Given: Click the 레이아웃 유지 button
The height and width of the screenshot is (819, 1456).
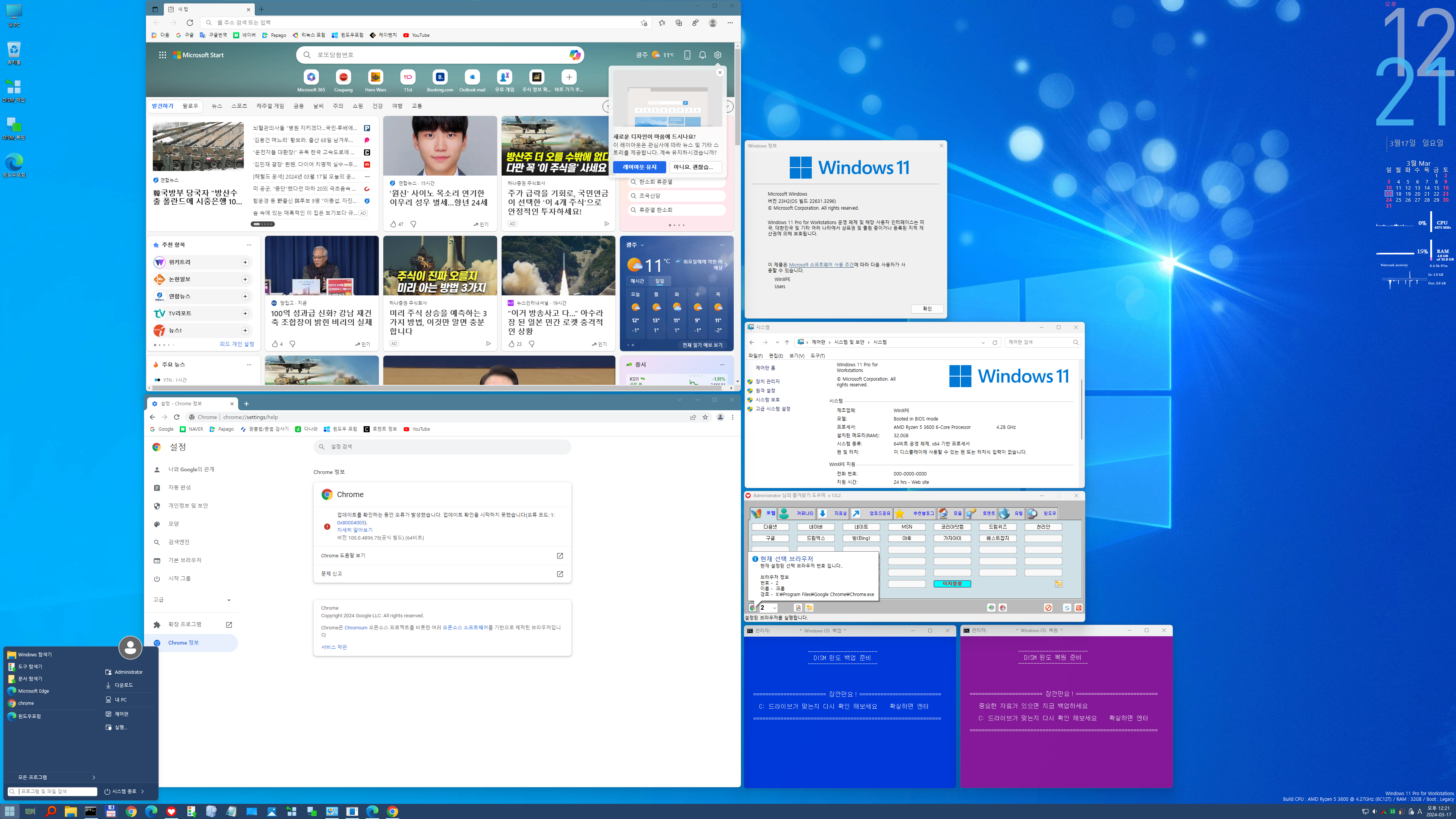Looking at the screenshot, I should [639, 167].
